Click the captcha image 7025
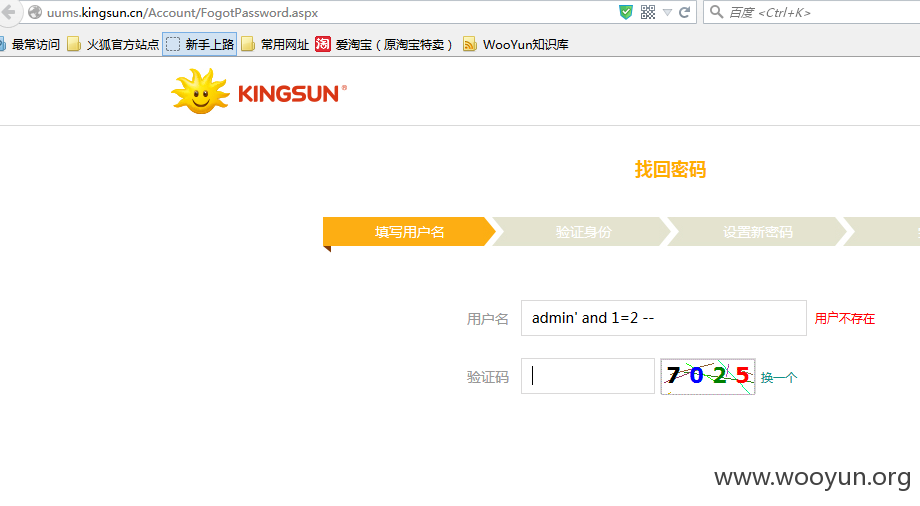The image size is (920, 506). coord(708,376)
